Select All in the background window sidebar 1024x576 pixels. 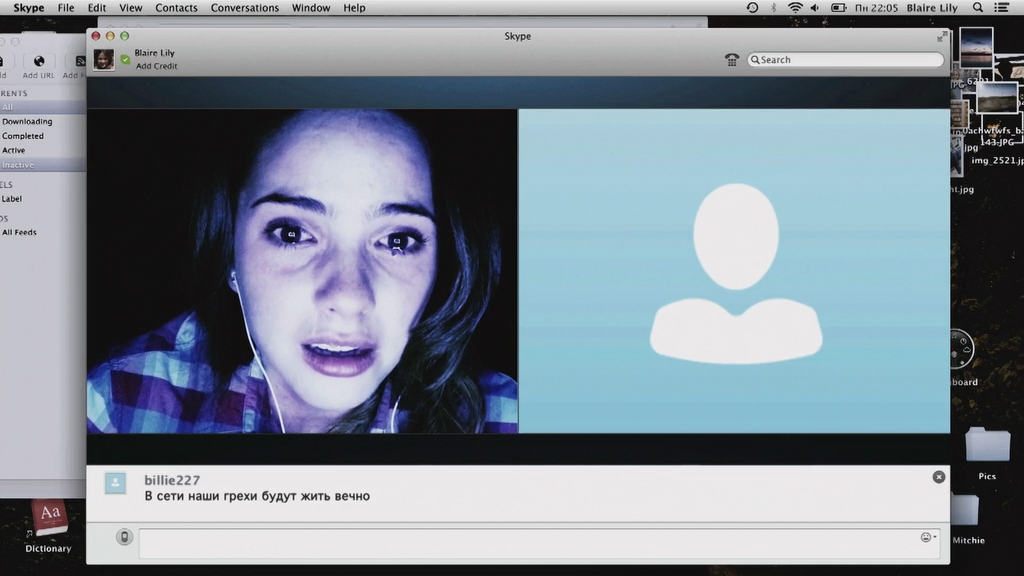coord(42,107)
